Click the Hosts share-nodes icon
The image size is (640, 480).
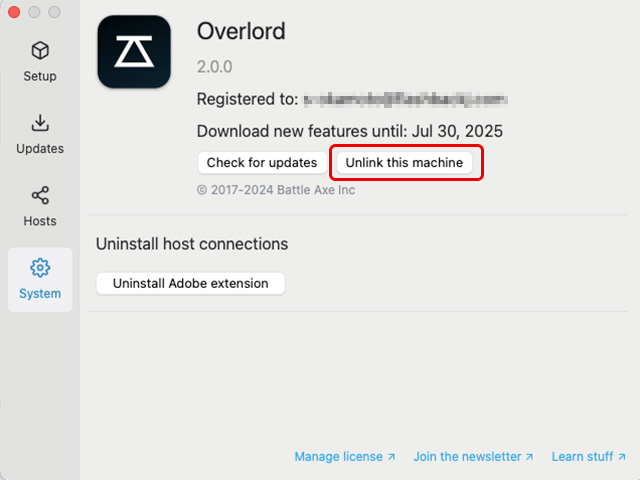[x=40, y=195]
